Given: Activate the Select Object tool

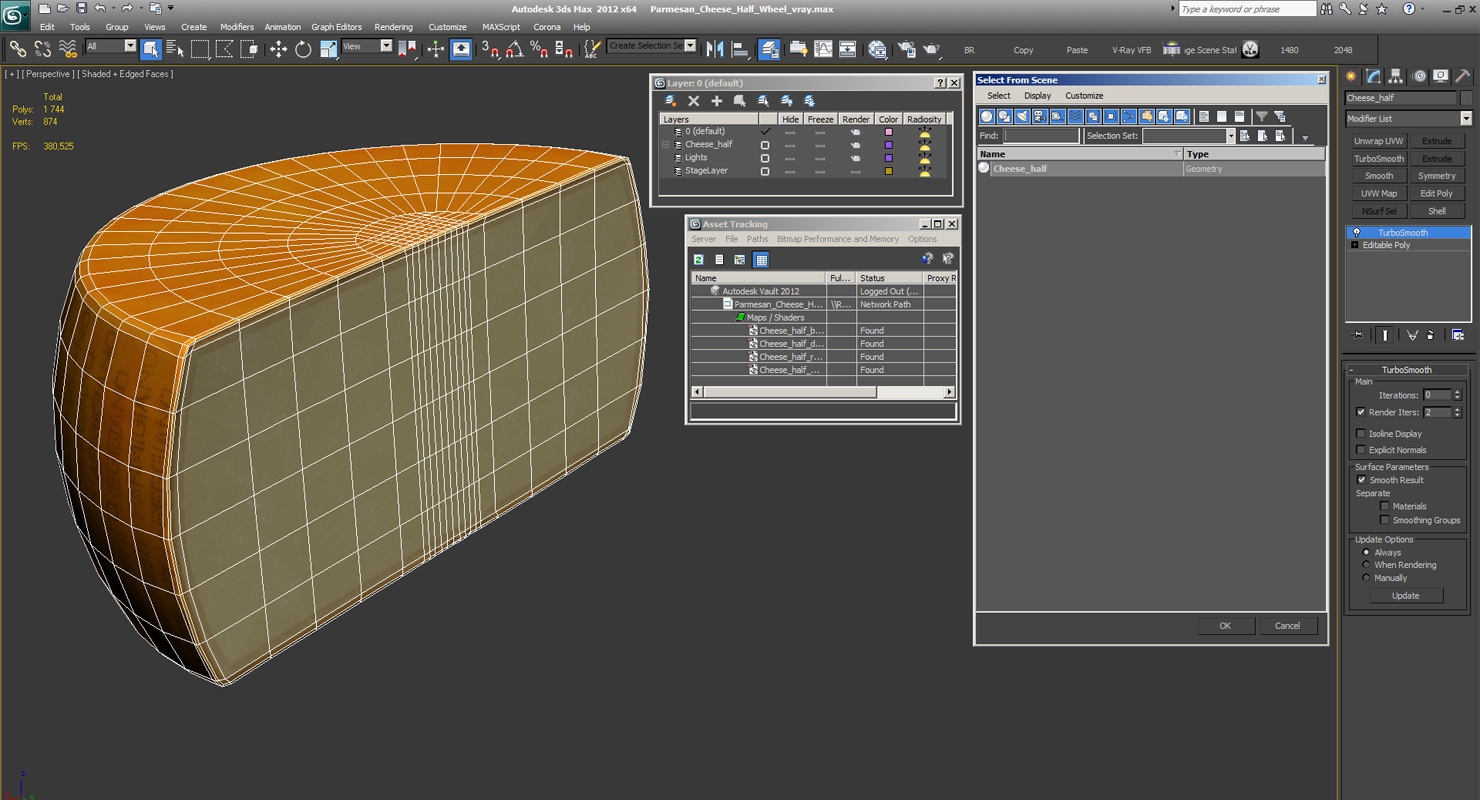Looking at the screenshot, I should click(151, 48).
